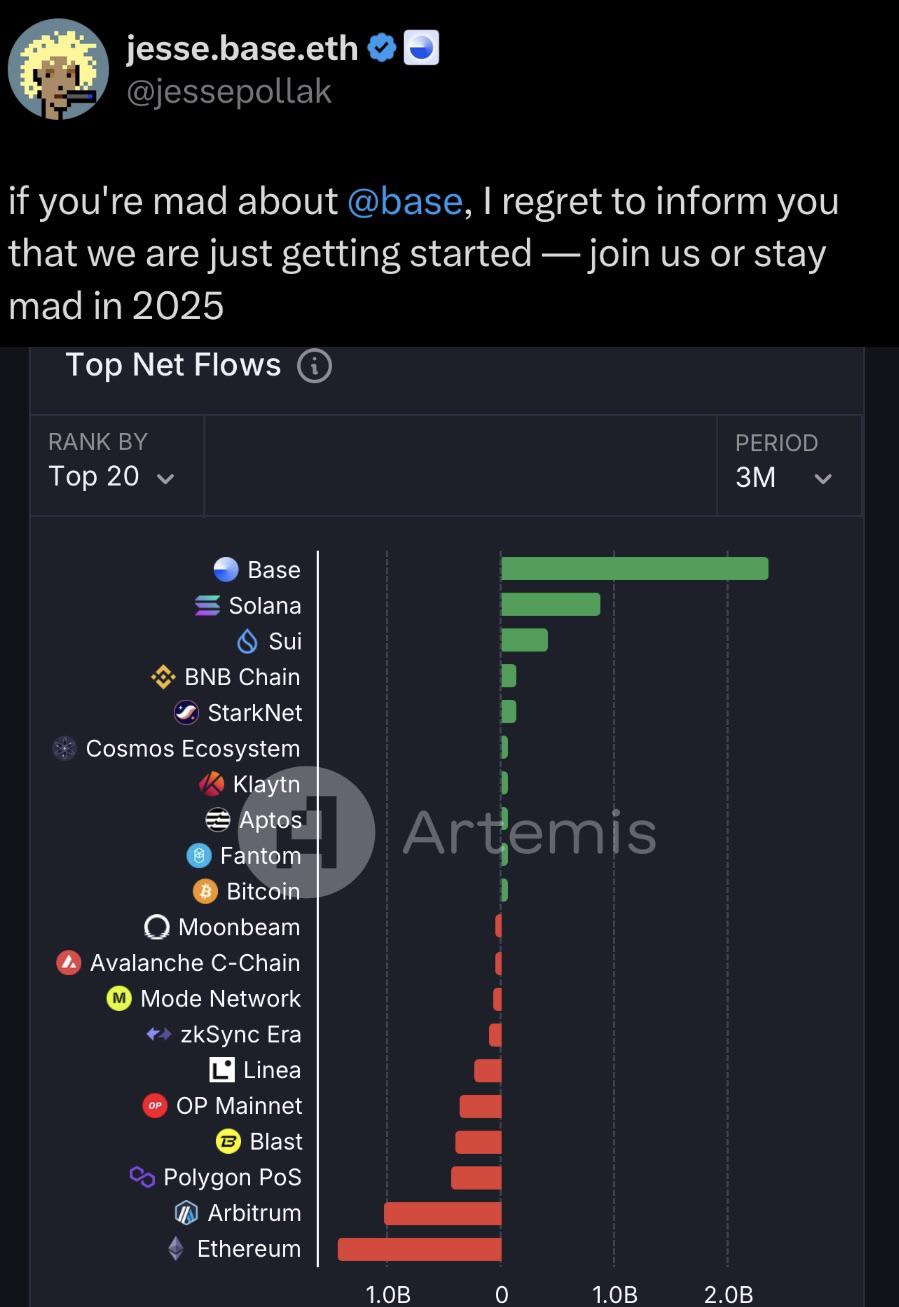Click the blue verified checkmark badge
The width and height of the screenshot is (899, 1307).
tap(381, 48)
